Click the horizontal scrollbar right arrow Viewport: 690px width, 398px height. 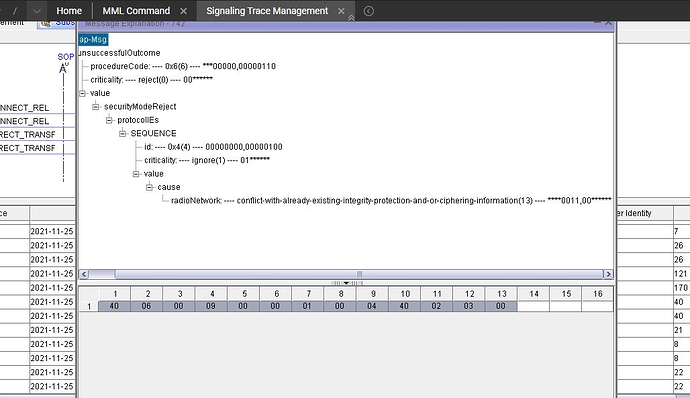click(x=608, y=274)
